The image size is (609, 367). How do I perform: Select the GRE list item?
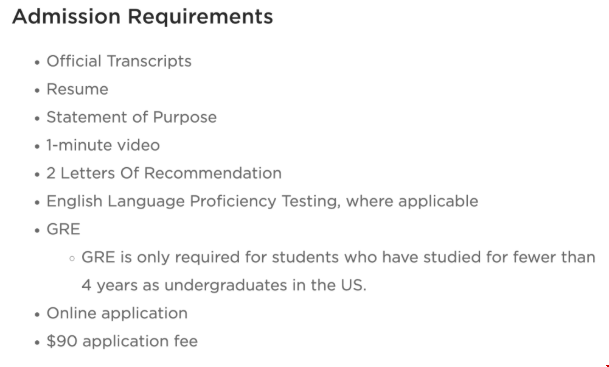pos(63,229)
